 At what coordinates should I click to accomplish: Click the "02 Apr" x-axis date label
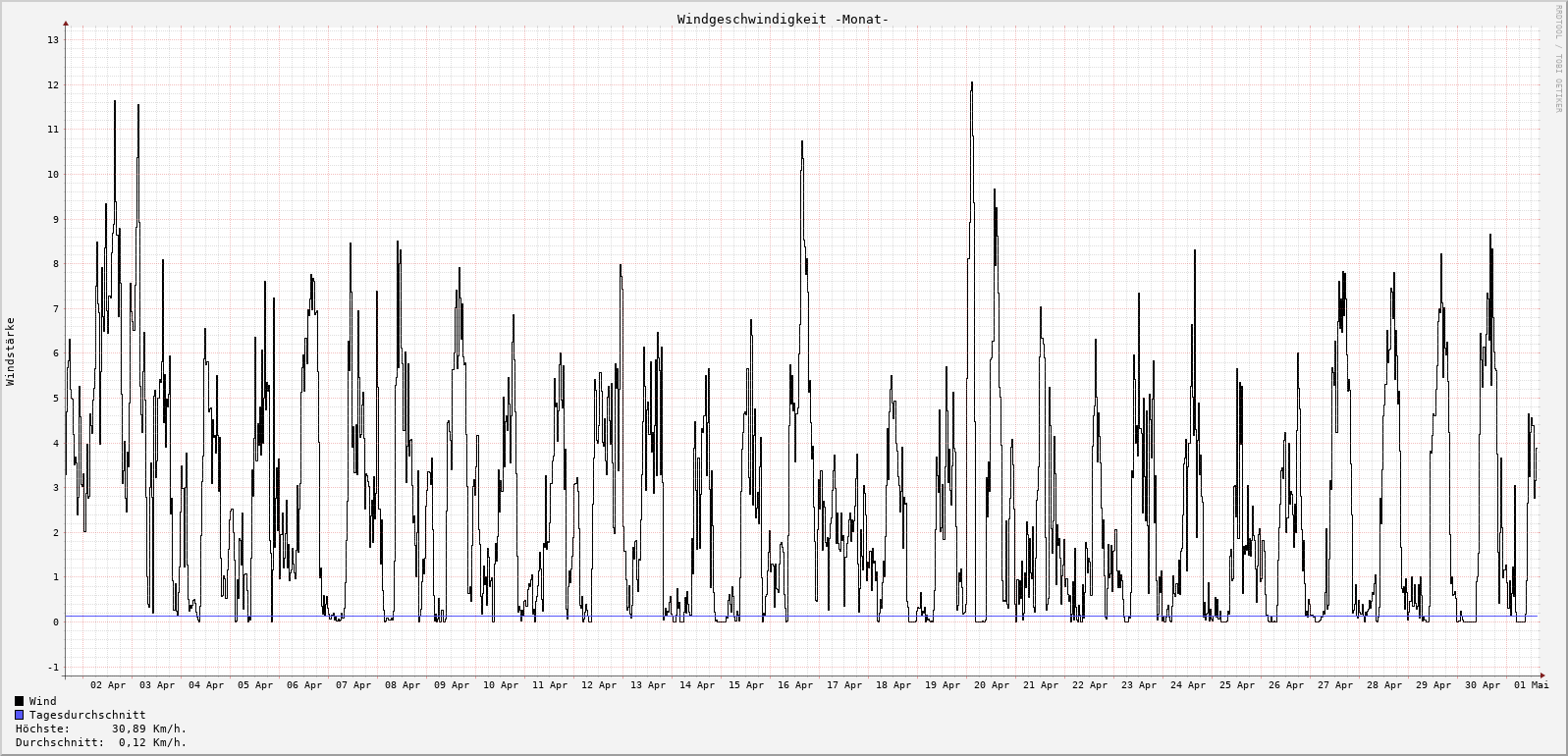click(108, 685)
